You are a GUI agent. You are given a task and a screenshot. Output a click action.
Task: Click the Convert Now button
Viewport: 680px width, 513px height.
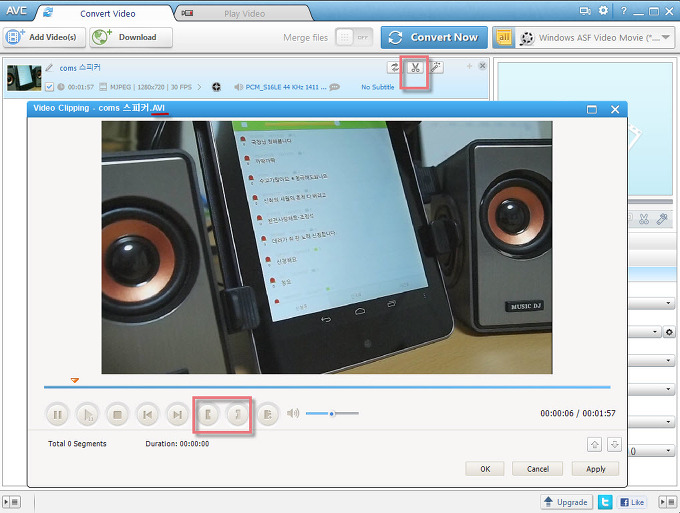[x=434, y=37]
